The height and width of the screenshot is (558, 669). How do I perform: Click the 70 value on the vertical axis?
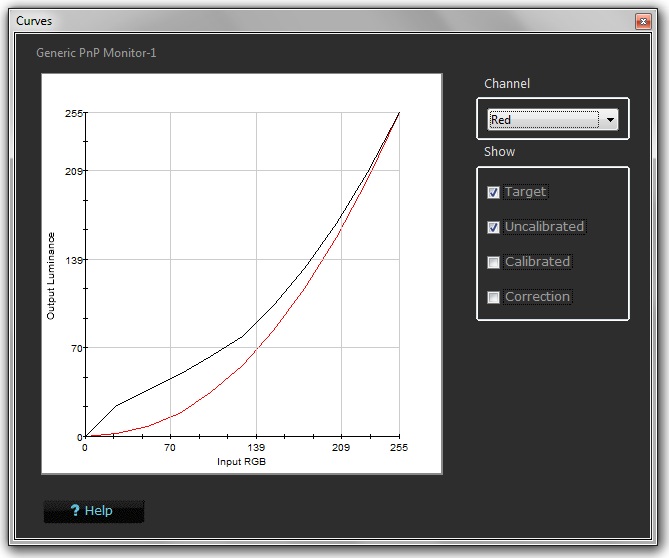pos(76,349)
